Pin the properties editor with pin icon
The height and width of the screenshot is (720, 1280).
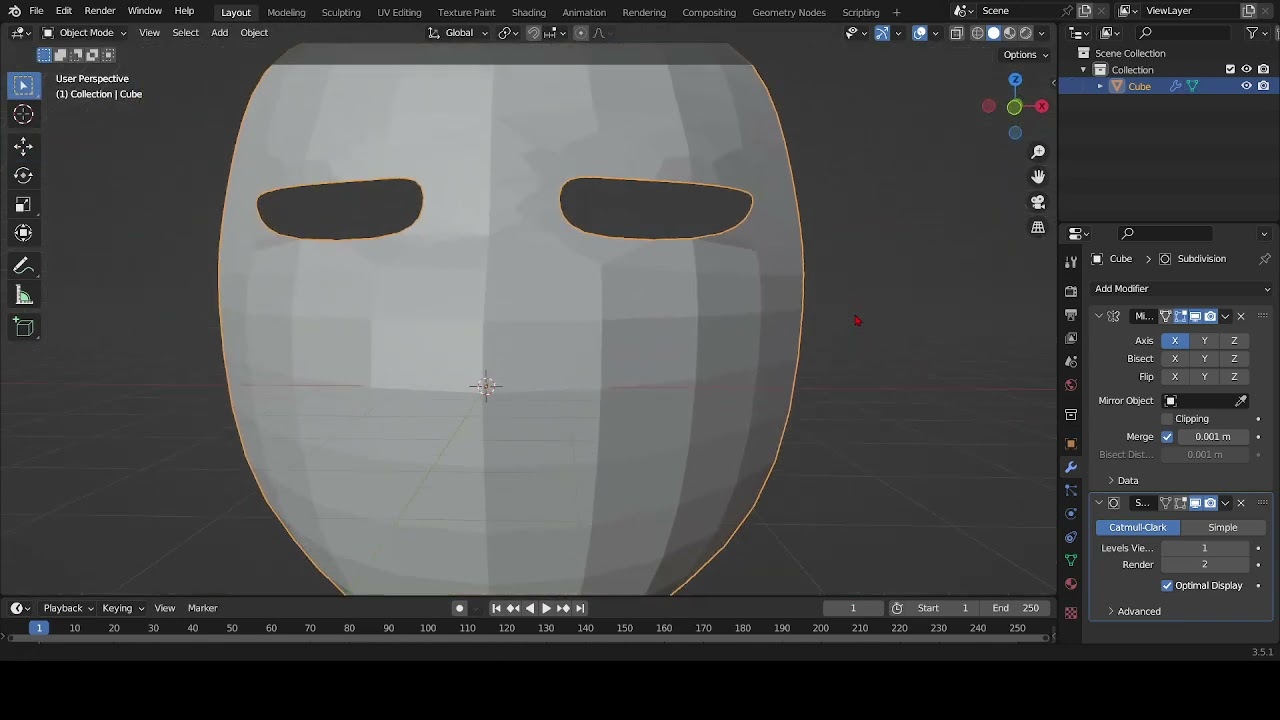tap(1264, 259)
